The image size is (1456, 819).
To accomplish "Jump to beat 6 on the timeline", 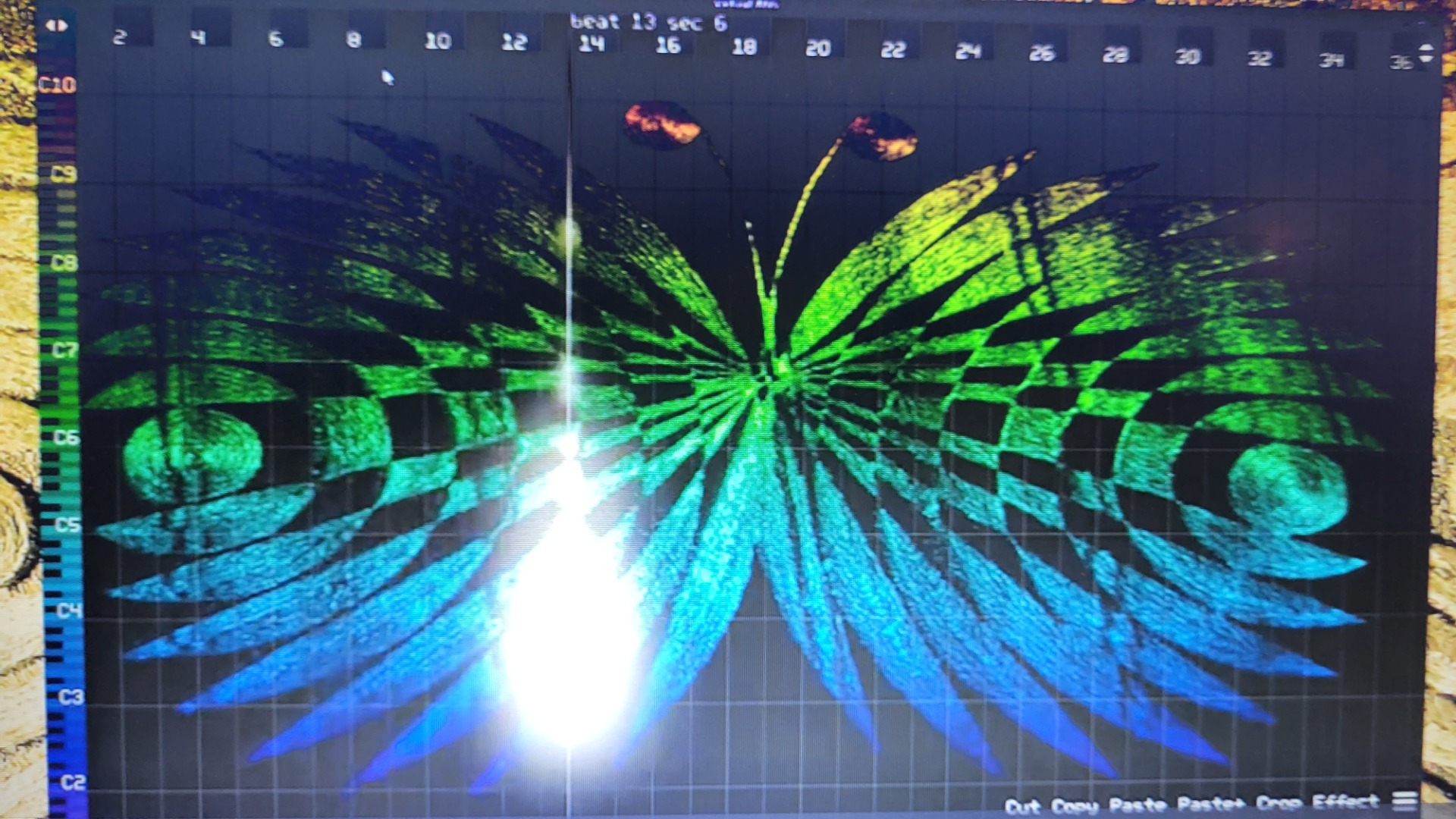I will [x=276, y=39].
